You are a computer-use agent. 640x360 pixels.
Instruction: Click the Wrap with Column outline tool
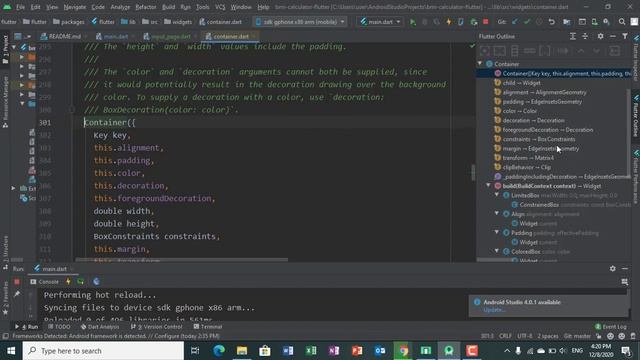pyautogui.click(x=514, y=51)
